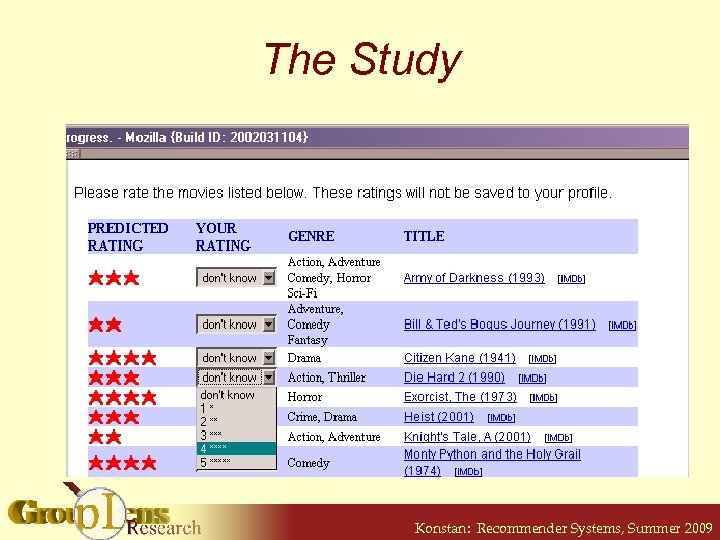Click genre text "Drama" for Citizen Kane

pos(304,358)
